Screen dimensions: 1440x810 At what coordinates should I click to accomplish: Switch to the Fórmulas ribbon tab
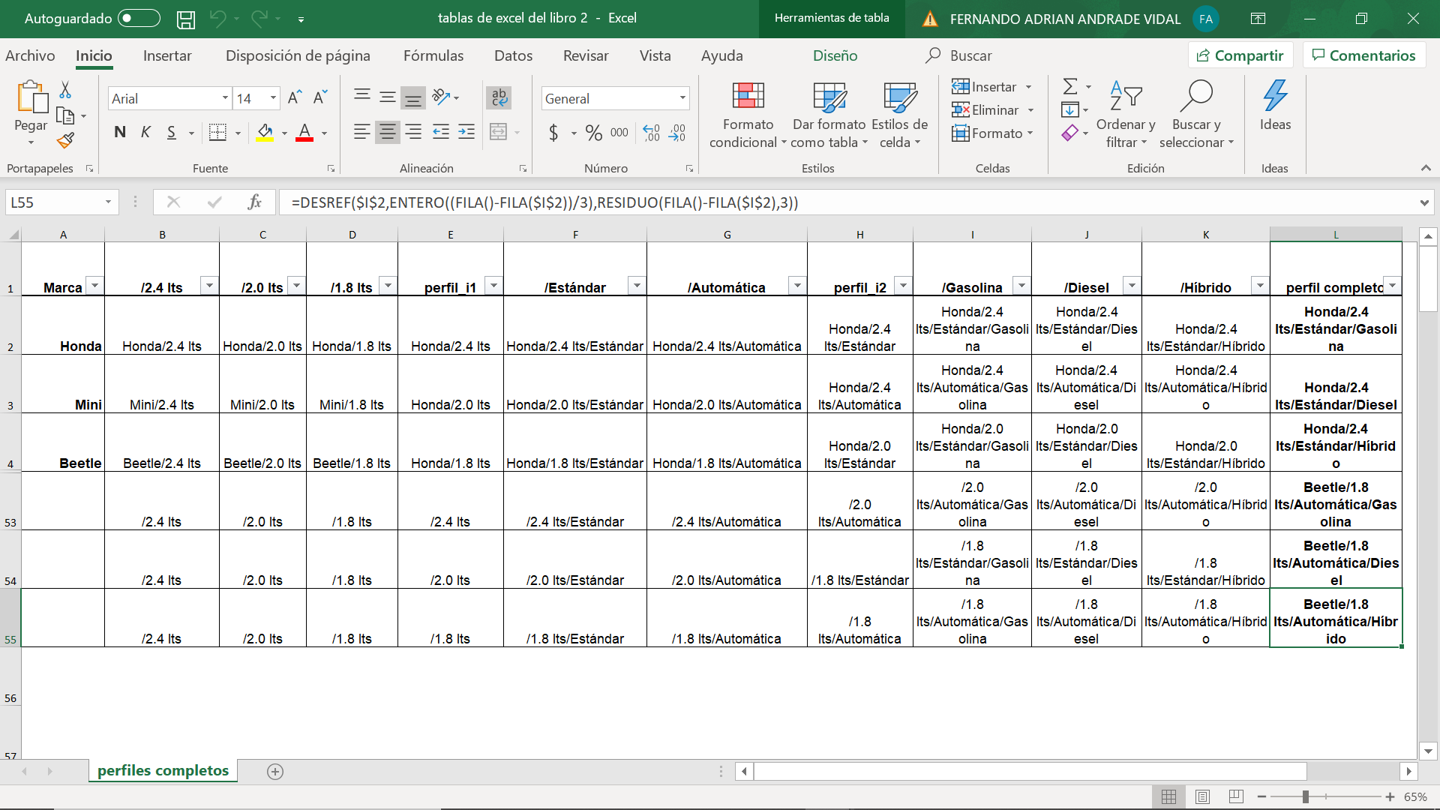pos(433,56)
